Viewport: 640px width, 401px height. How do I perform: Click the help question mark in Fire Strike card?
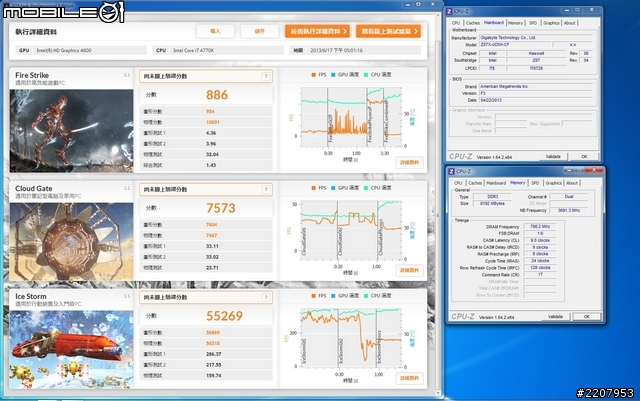pyautogui.click(x=266, y=76)
